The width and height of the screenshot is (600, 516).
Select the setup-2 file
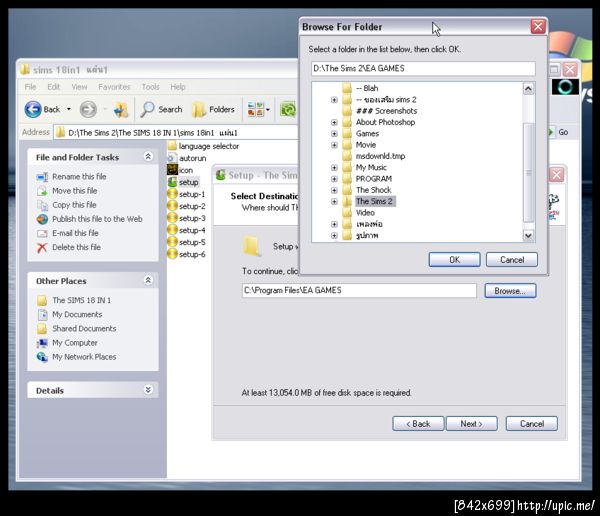(x=186, y=206)
